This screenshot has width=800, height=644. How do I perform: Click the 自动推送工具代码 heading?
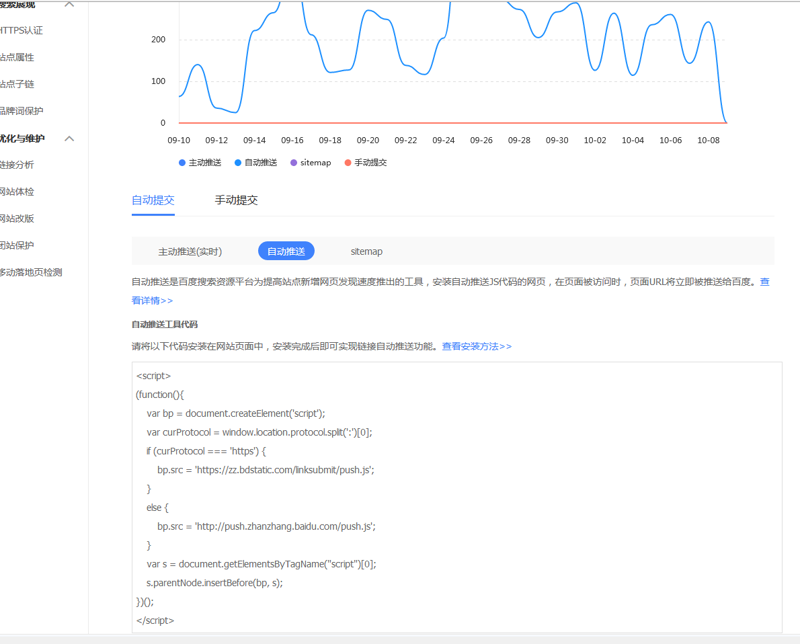tap(164, 325)
